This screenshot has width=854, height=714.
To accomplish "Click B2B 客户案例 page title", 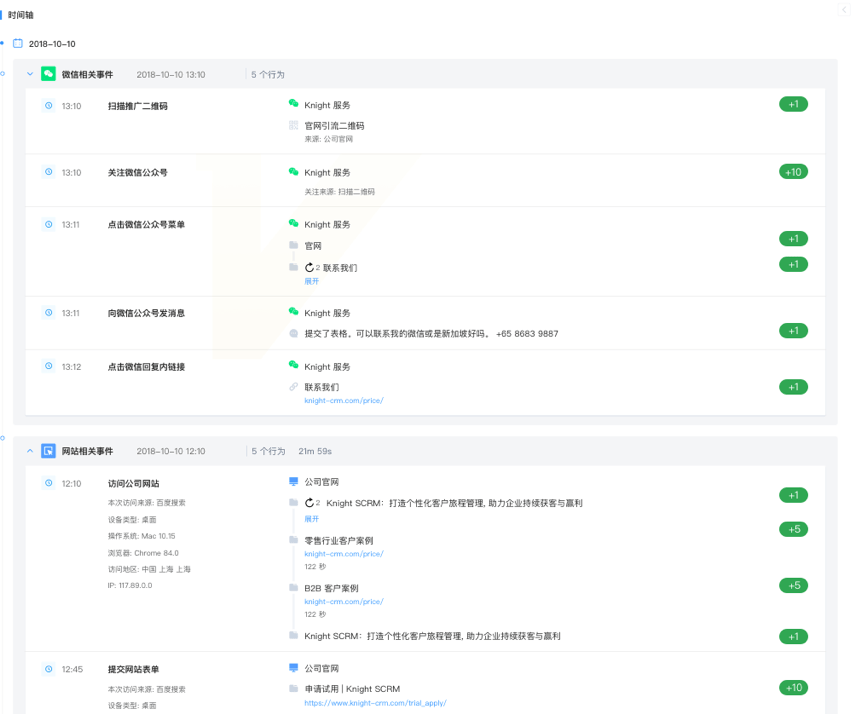I will (x=331, y=588).
